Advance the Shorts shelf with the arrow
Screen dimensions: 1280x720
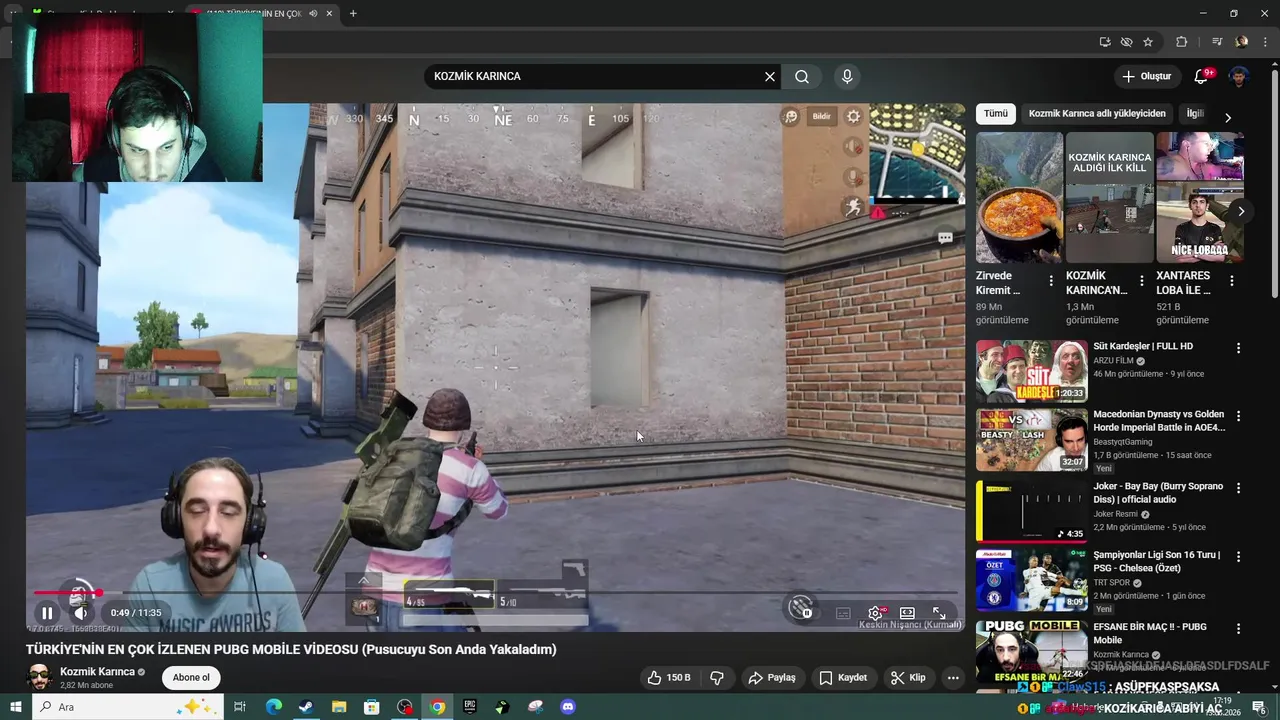coord(1241,211)
